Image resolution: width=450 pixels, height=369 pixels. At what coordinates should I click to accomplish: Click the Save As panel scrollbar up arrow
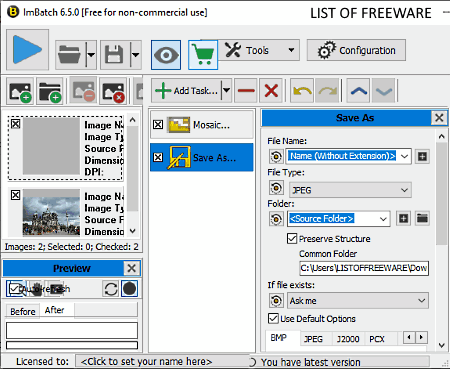[442, 136]
